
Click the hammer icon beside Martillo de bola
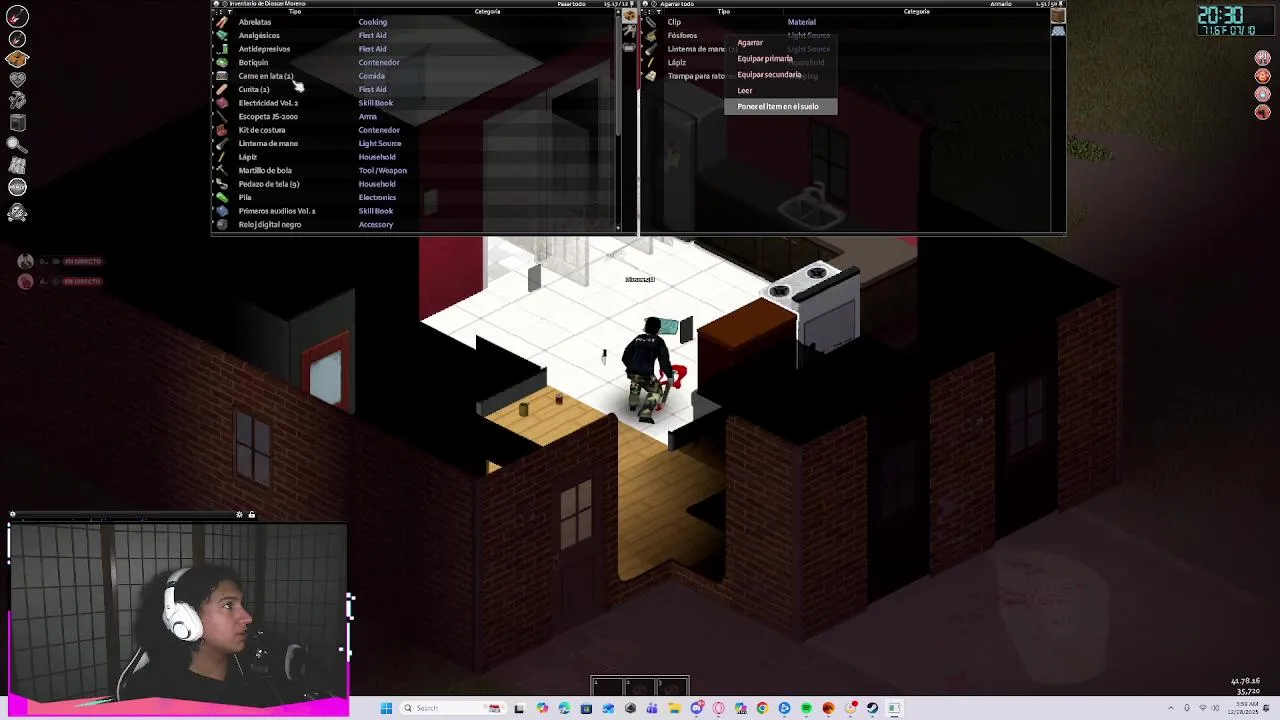[222, 170]
